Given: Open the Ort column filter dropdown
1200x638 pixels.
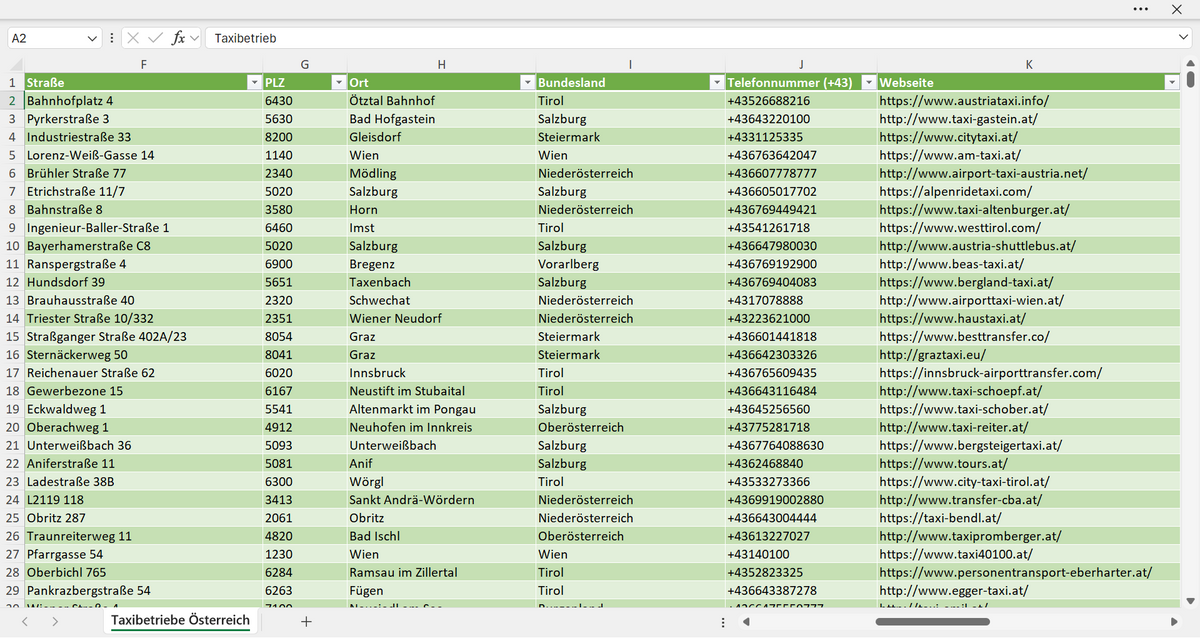Looking at the screenshot, I should click(527, 82).
